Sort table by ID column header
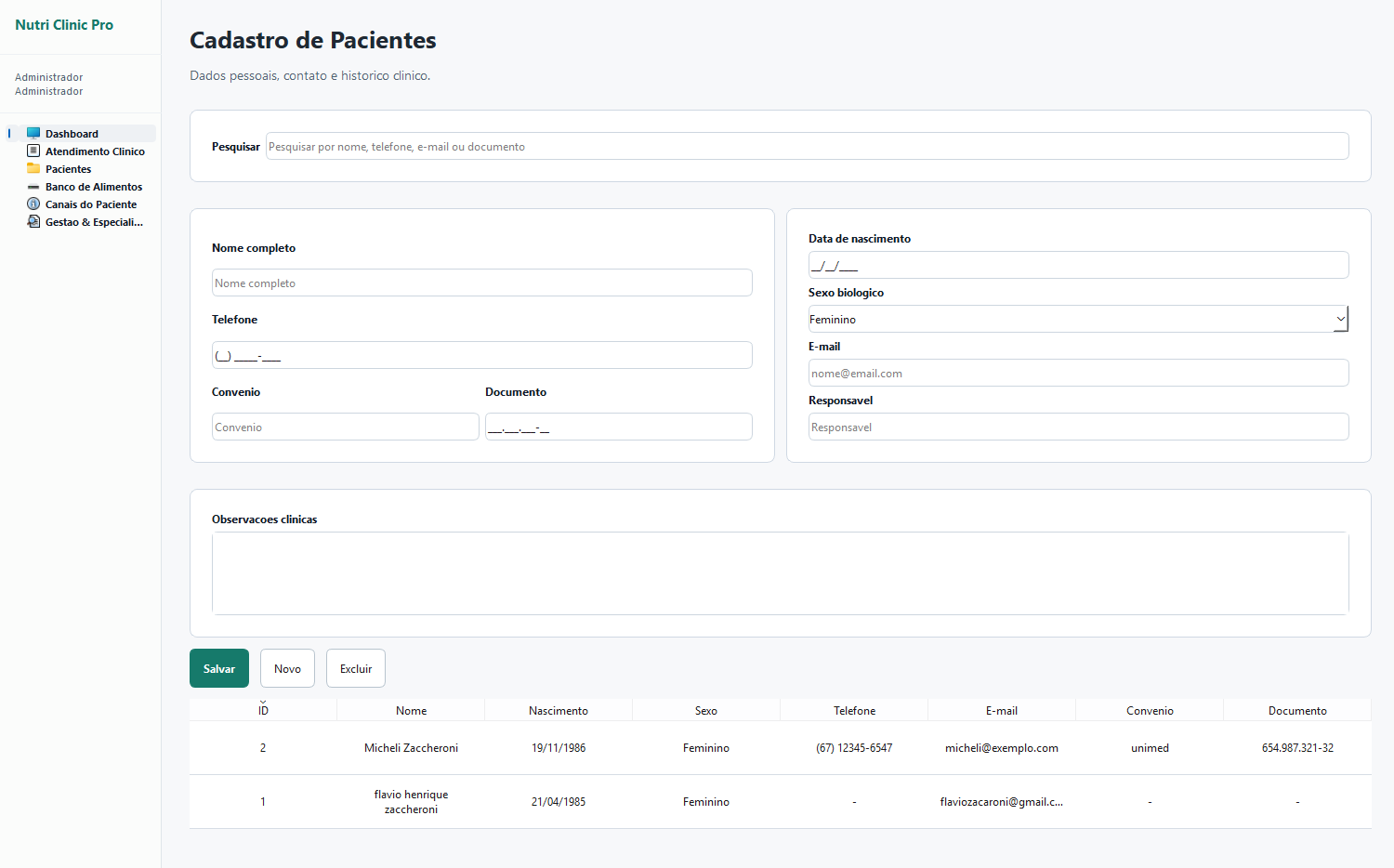 click(263, 710)
